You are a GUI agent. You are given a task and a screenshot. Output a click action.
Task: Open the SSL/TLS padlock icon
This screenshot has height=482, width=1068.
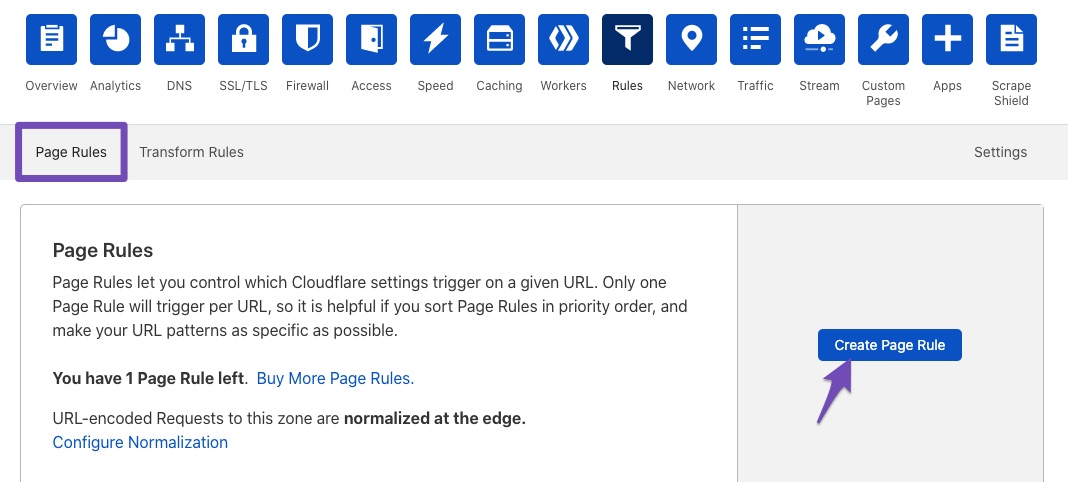pyautogui.click(x=243, y=39)
